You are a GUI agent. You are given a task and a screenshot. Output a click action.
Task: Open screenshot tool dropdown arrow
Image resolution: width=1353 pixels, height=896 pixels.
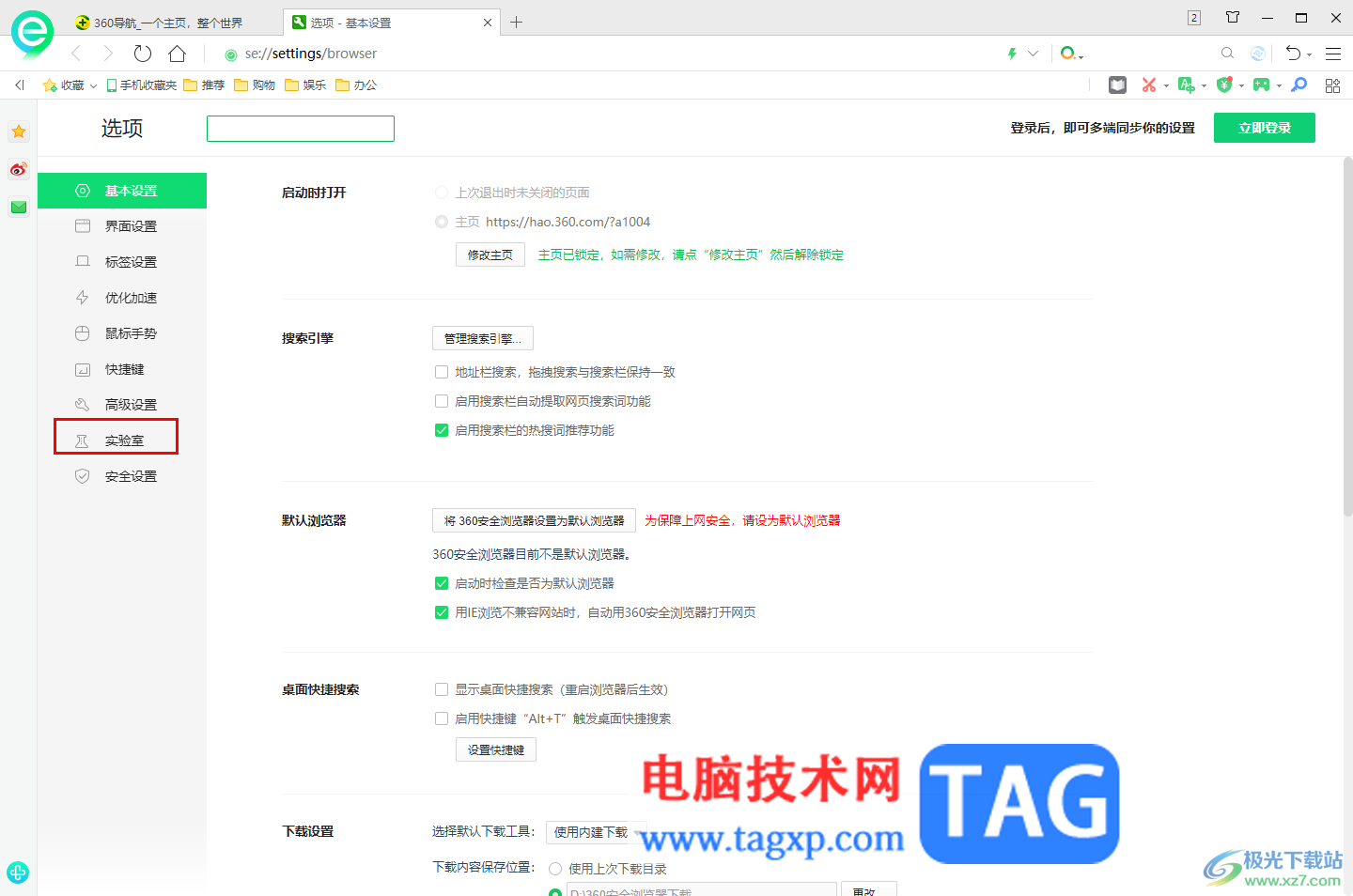click(x=1166, y=85)
